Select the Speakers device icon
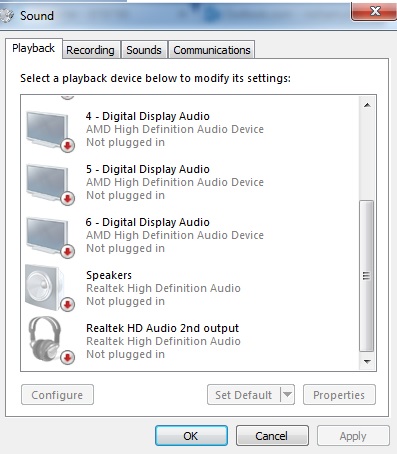The width and height of the screenshot is (397, 454). click(x=50, y=288)
